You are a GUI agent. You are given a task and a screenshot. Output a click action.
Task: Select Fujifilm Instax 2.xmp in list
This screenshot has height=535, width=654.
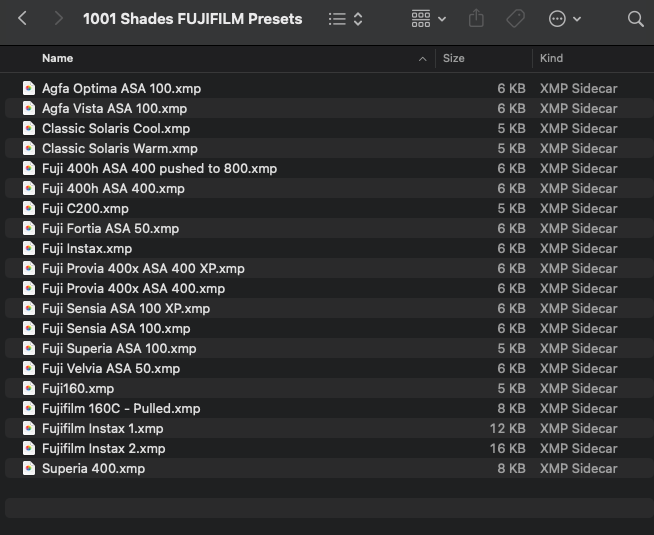[x=103, y=448]
